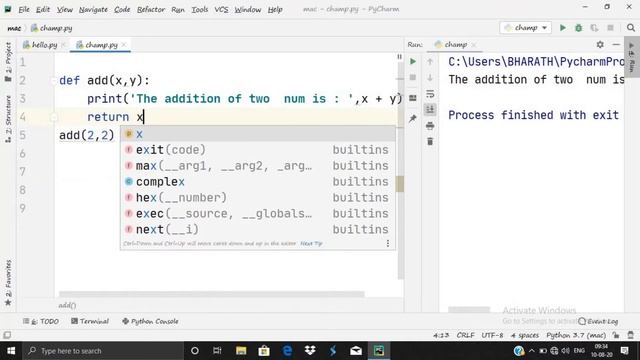This screenshot has height=360, width=640.
Task: Click the CRLF line separator in status bar
Action: pyautogui.click(x=465, y=335)
